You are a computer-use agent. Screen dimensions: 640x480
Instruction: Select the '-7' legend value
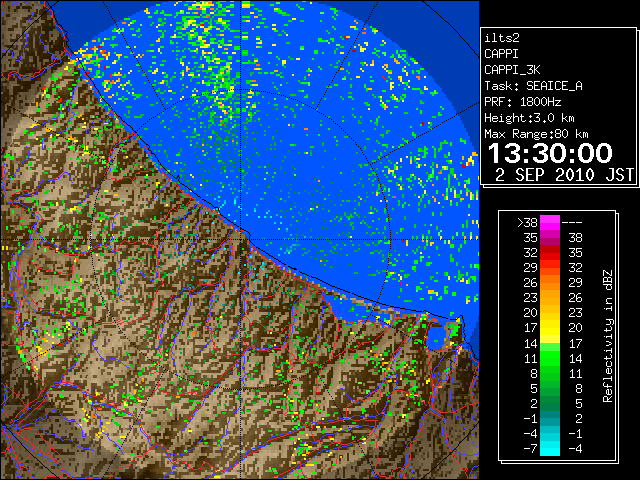tap(530, 449)
